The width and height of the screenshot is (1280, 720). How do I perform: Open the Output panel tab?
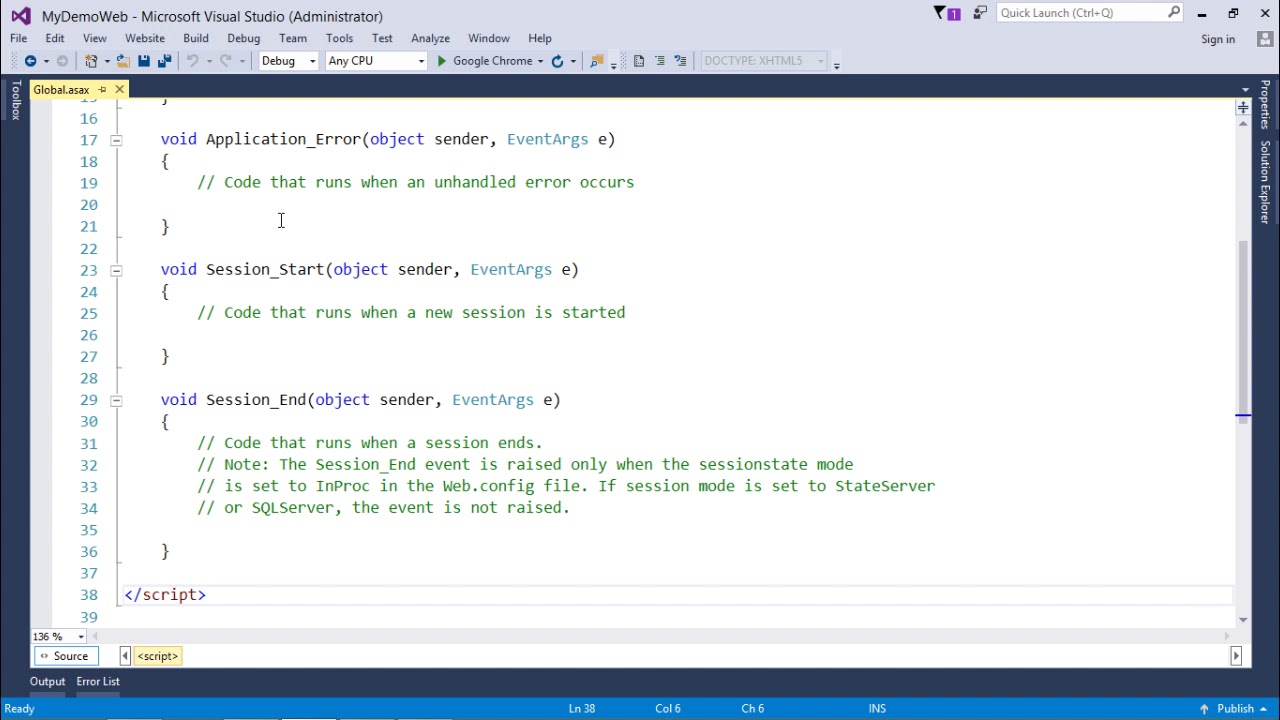(47, 682)
